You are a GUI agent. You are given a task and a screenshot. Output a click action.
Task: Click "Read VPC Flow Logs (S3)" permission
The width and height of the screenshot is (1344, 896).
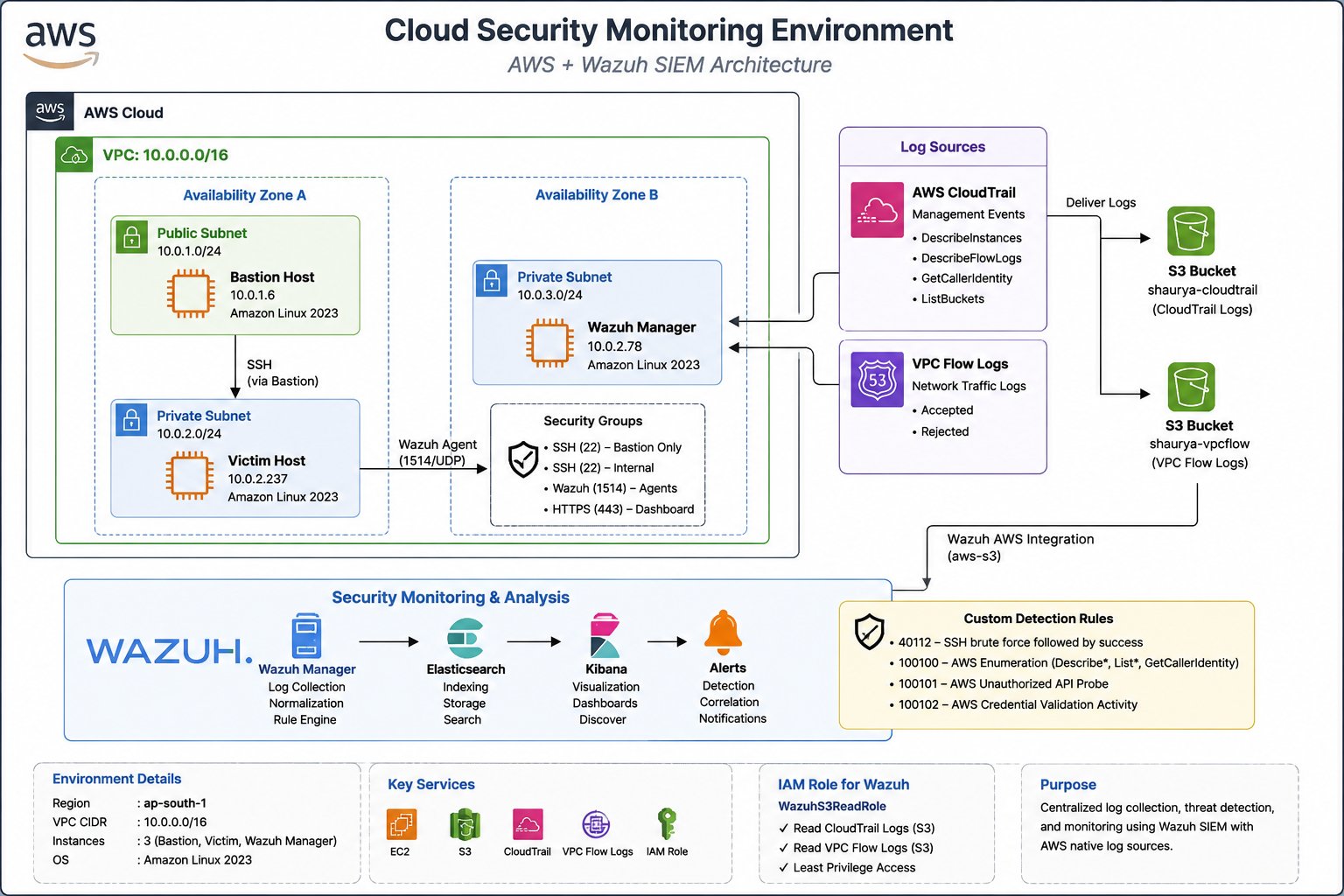click(x=863, y=848)
